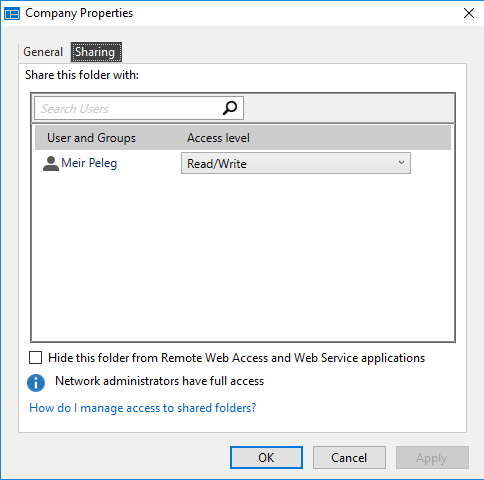The width and height of the screenshot is (484, 480).
Task: Click the 'User and Groups' column header
Action: point(91,138)
